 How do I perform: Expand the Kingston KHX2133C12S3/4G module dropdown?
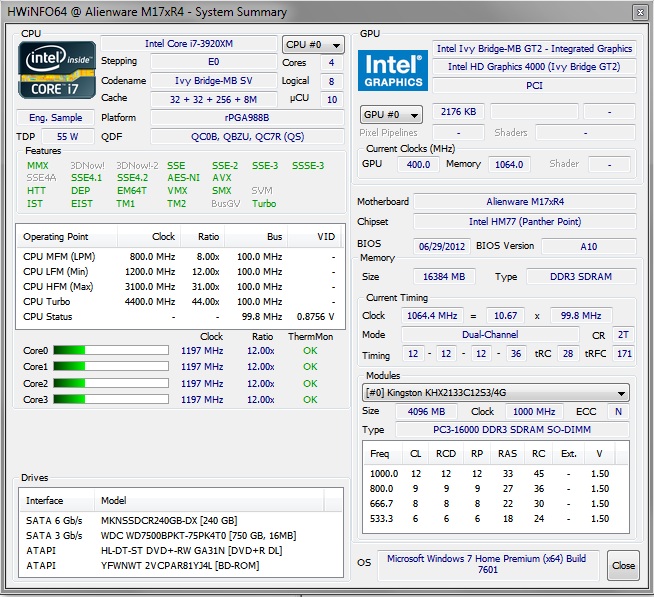pos(496,393)
